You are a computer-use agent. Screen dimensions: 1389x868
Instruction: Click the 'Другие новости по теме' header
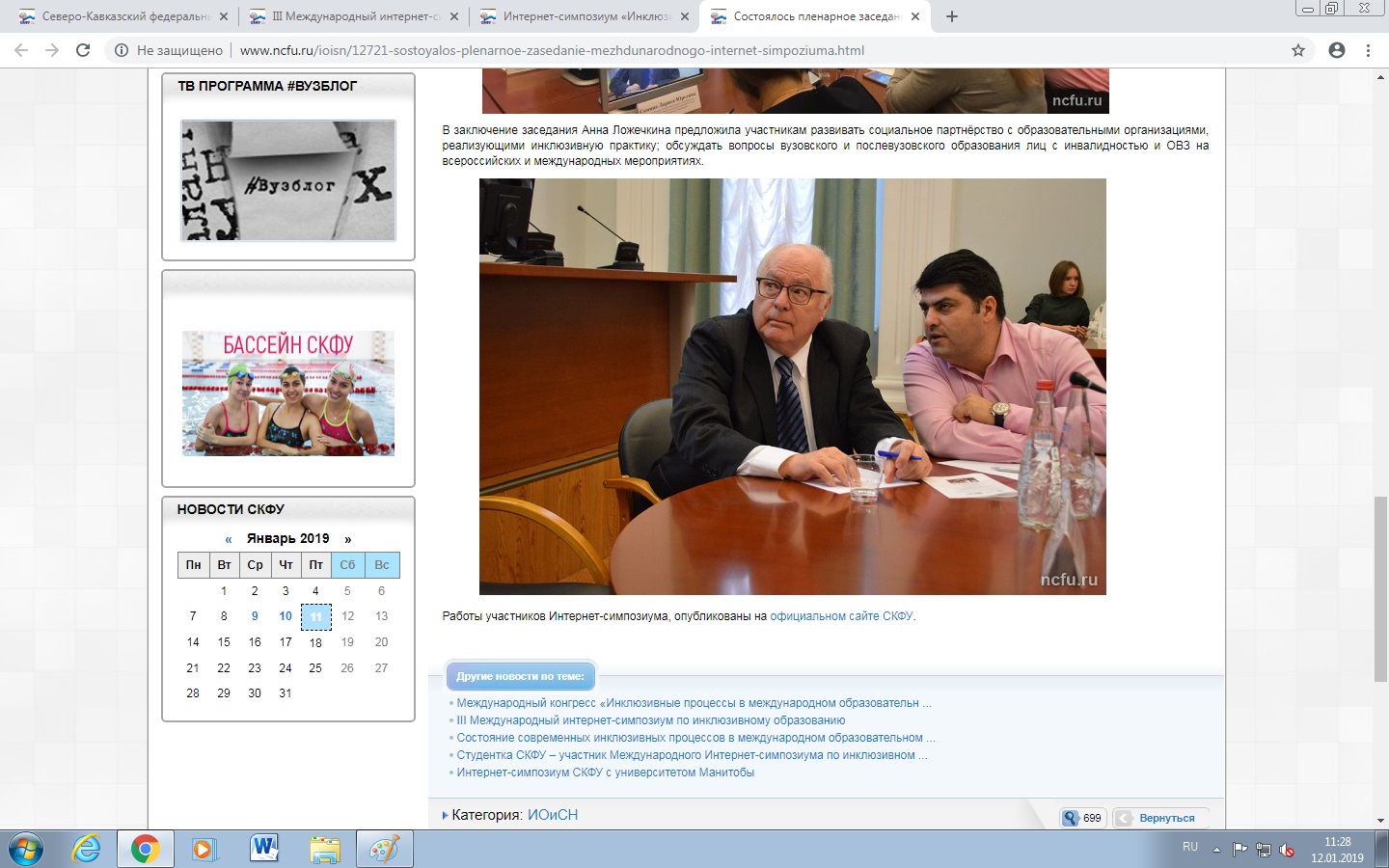point(521,676)
